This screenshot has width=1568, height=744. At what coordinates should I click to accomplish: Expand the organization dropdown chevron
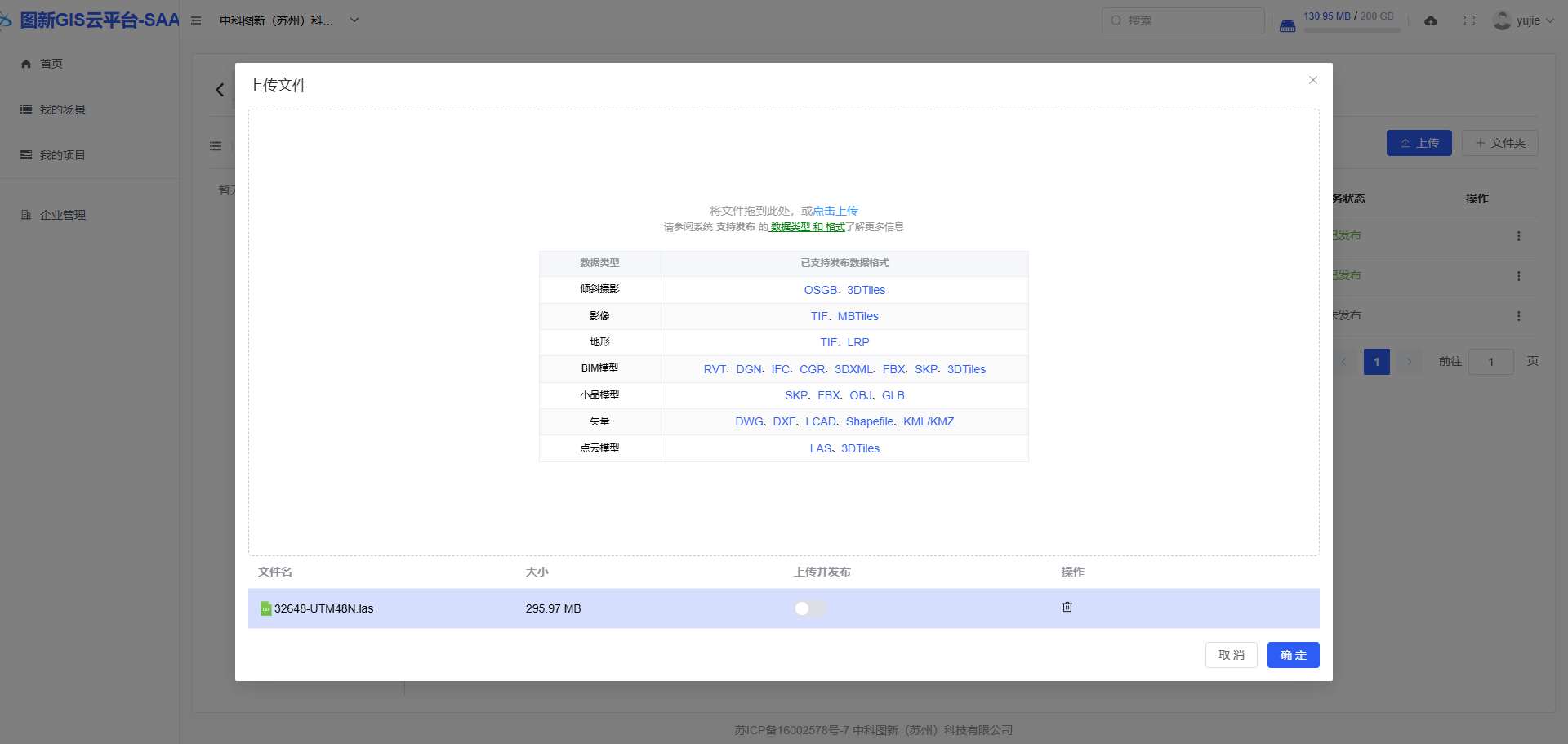click(x=354, y=20)
